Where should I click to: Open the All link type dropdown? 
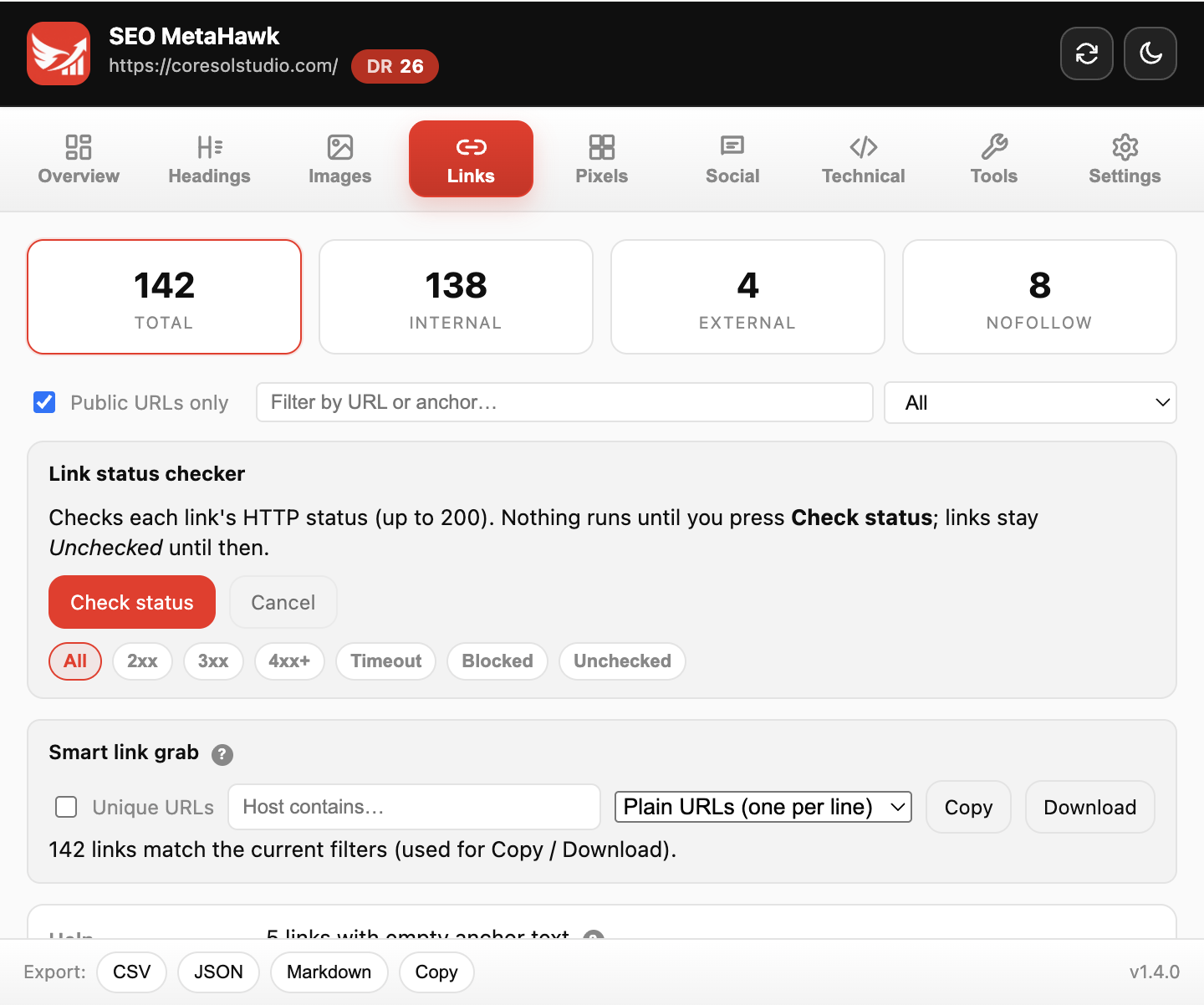tap(1030, 403)
